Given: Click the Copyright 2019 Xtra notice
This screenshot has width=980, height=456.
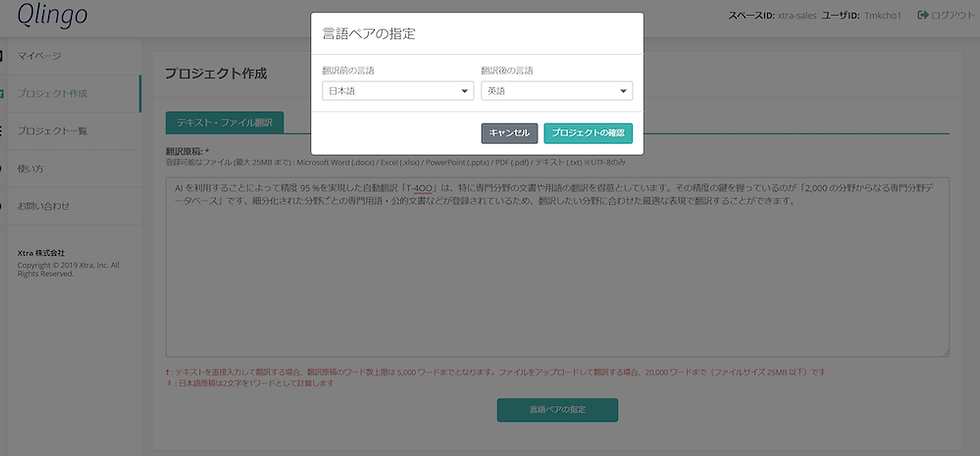Looking at the screenshot, I should pos(68,269).
